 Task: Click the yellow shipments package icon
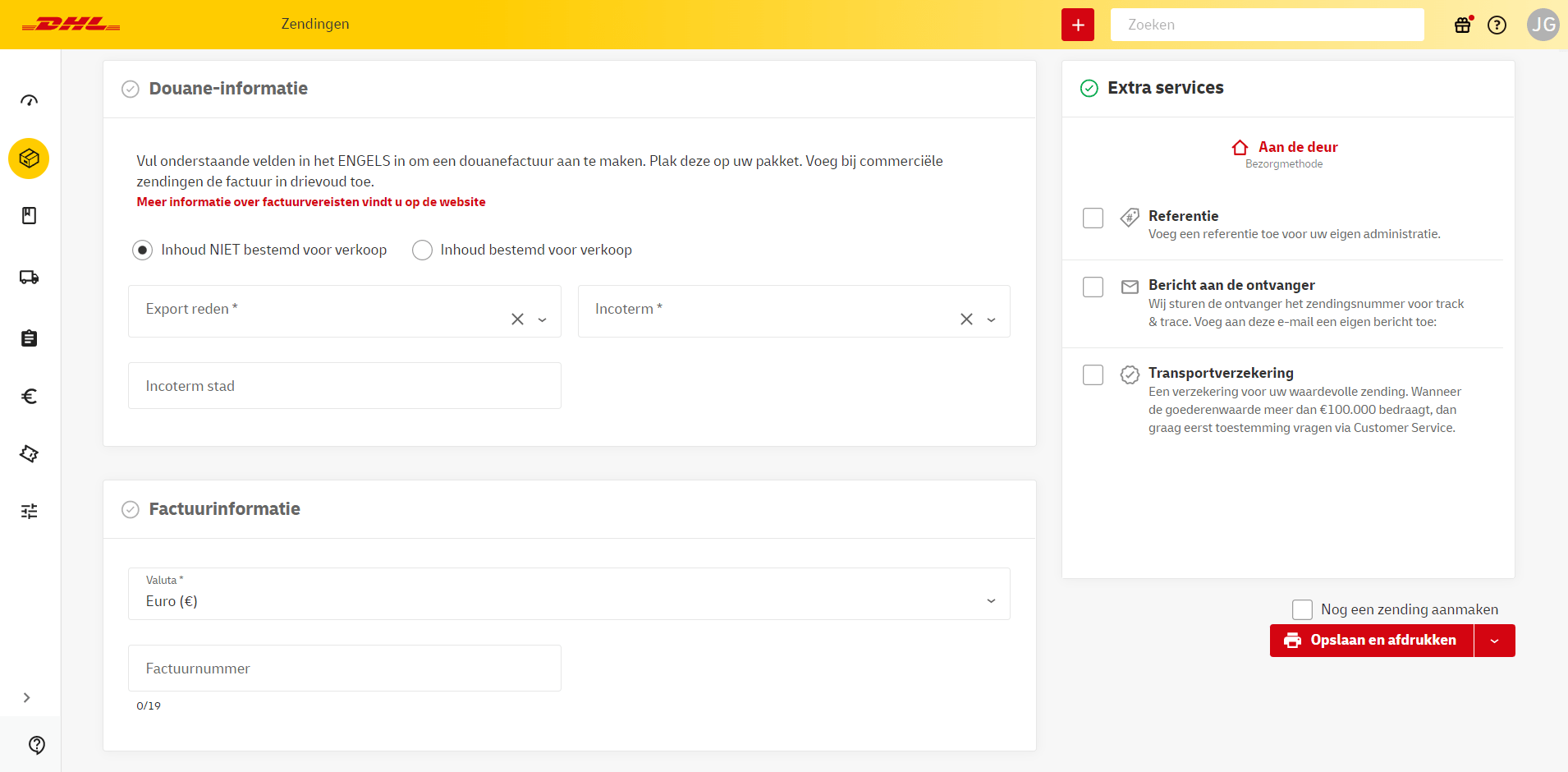(29, 159)
